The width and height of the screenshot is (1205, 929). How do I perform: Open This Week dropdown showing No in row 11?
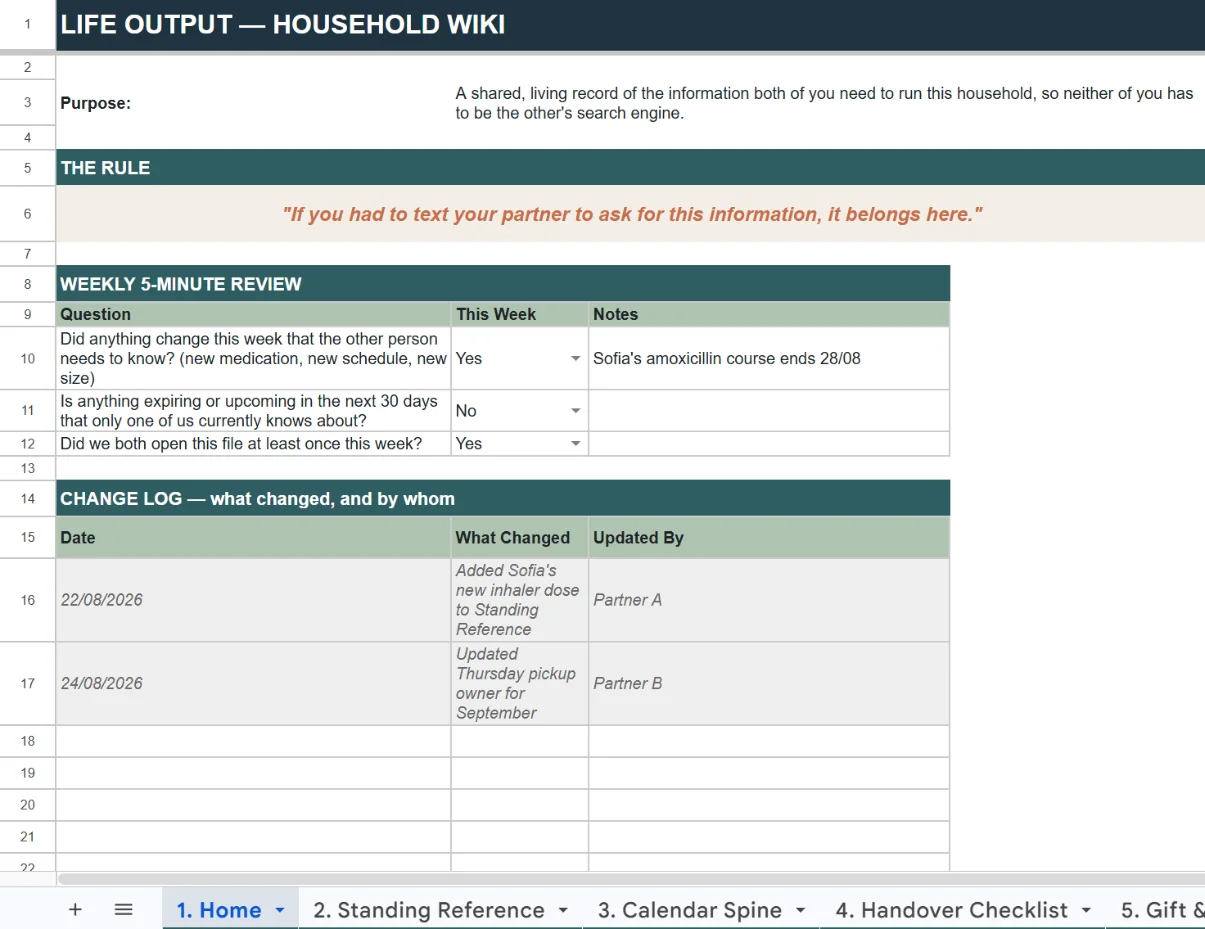(575, 410)
